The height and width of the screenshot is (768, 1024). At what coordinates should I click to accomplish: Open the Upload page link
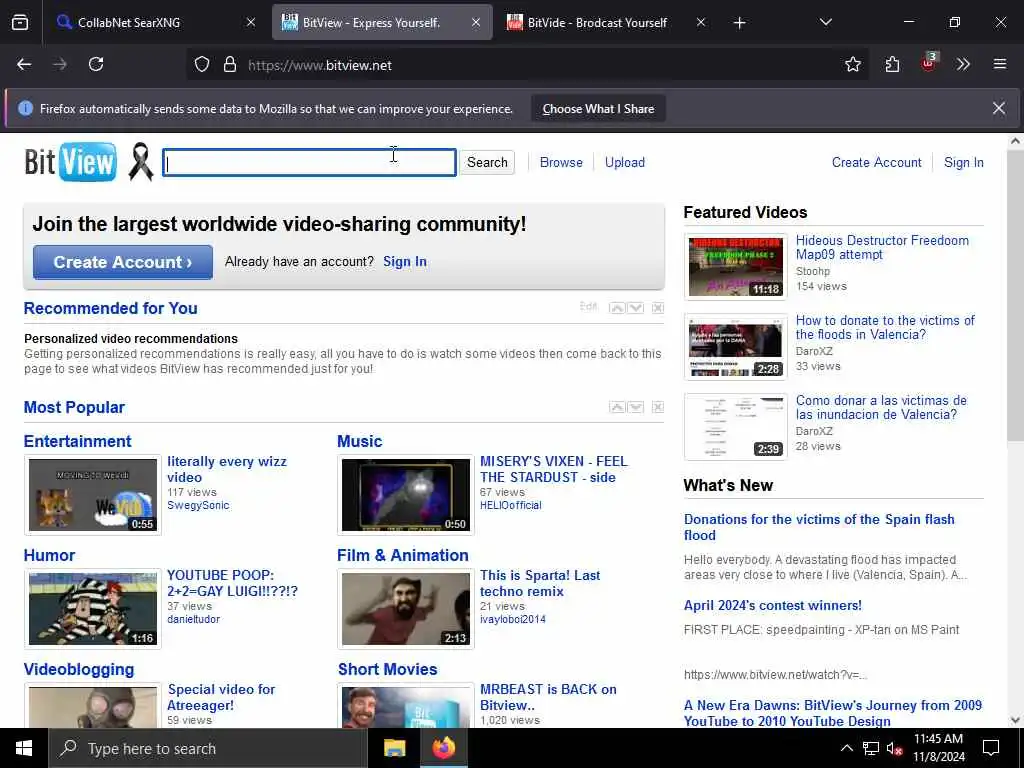coord(624,162)
